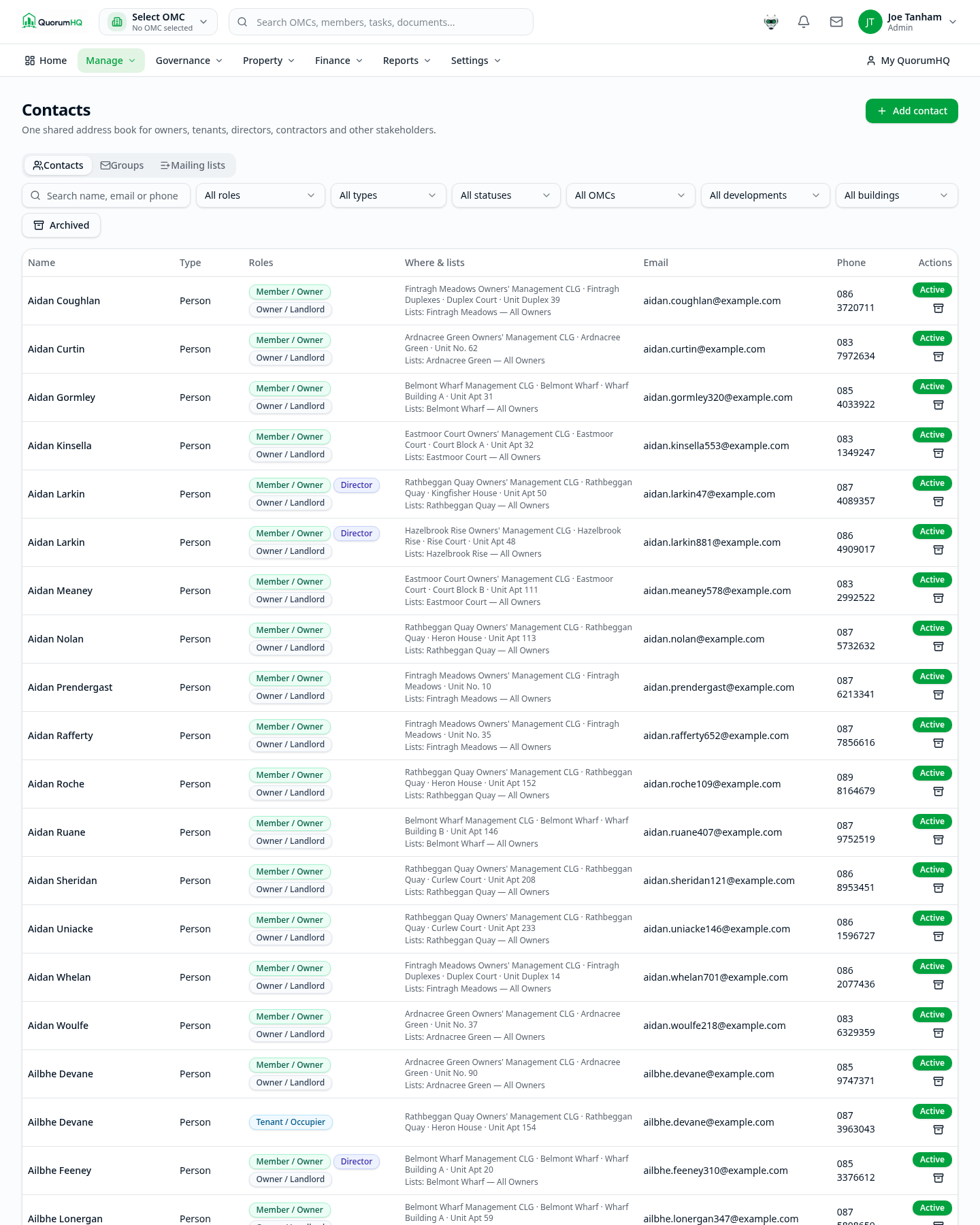
Task: Click the Add contact button
Action: point(911,111)
